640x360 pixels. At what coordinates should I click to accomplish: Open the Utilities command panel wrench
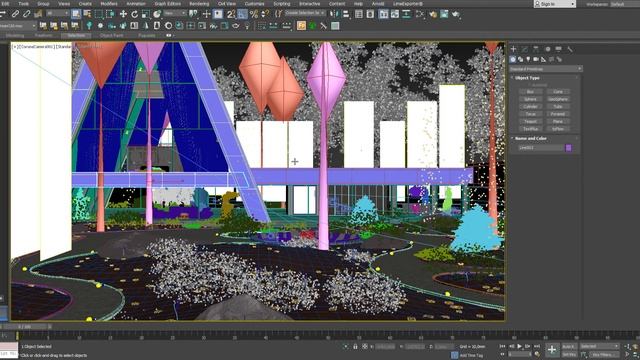[570, 49]
